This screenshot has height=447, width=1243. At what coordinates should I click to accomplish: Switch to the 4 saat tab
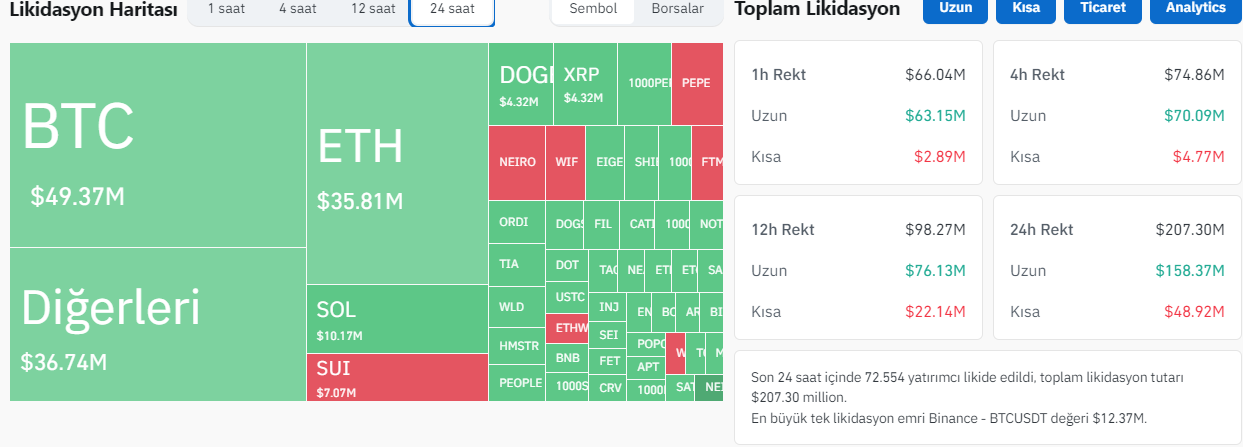[298, 9]
